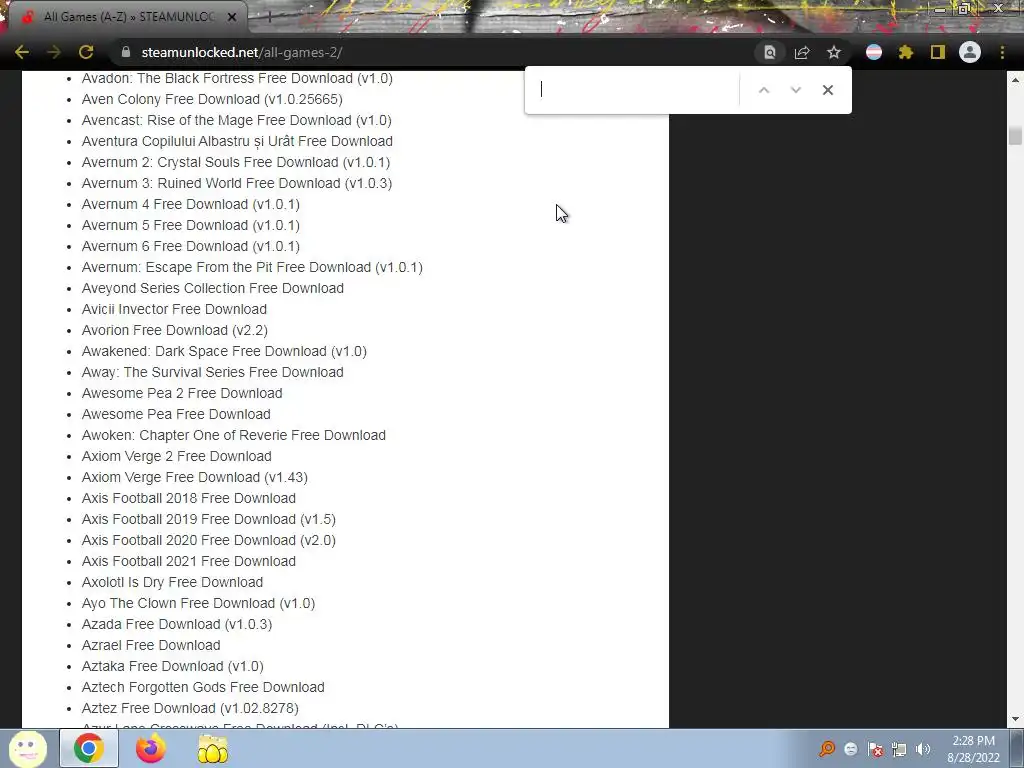Close the find bar
1024x768 pixels.
pos(827,90)
